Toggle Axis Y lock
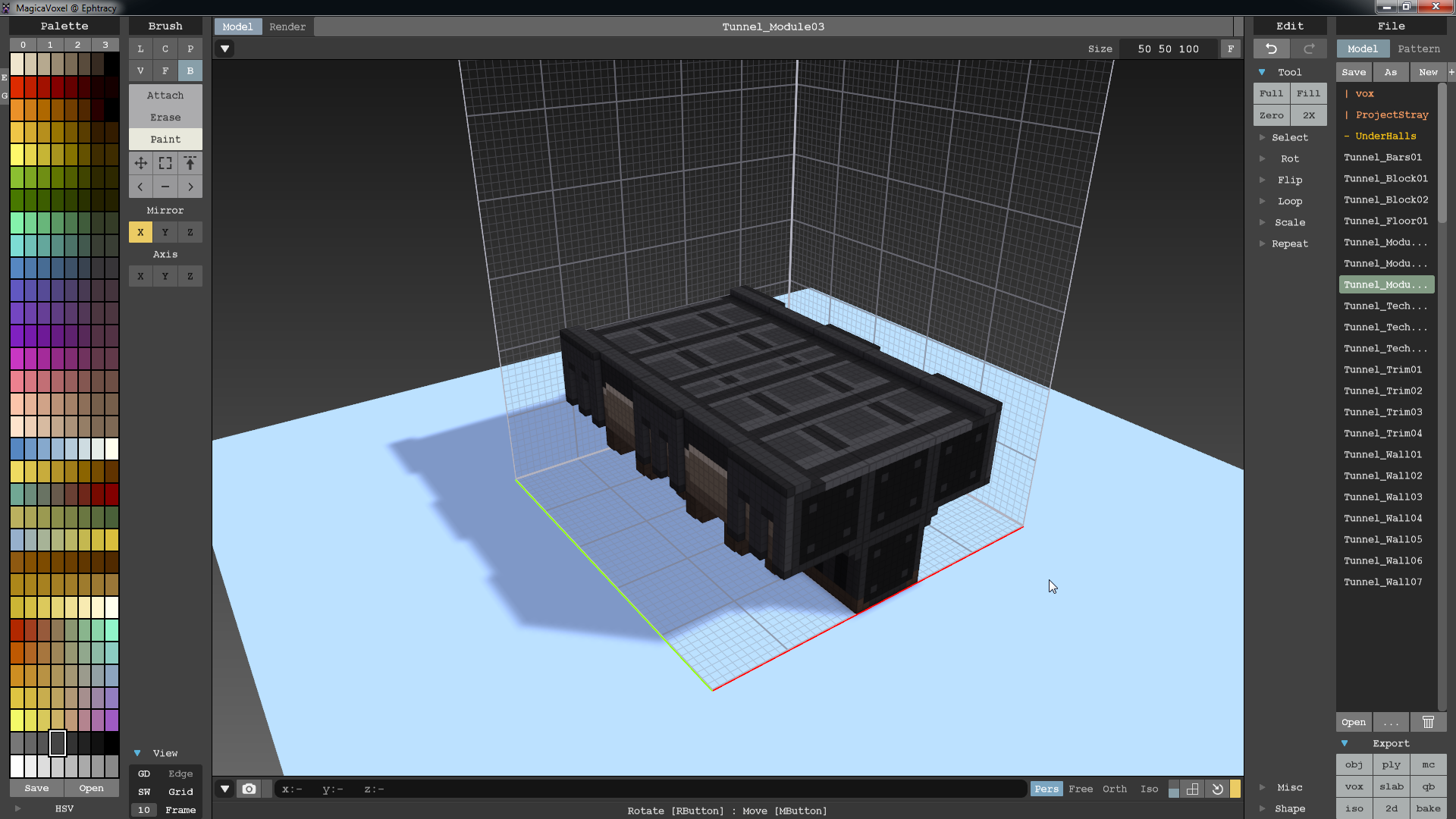Image resolution: width=1456 pixels, height=819 pixels. [x=165, y=276]
